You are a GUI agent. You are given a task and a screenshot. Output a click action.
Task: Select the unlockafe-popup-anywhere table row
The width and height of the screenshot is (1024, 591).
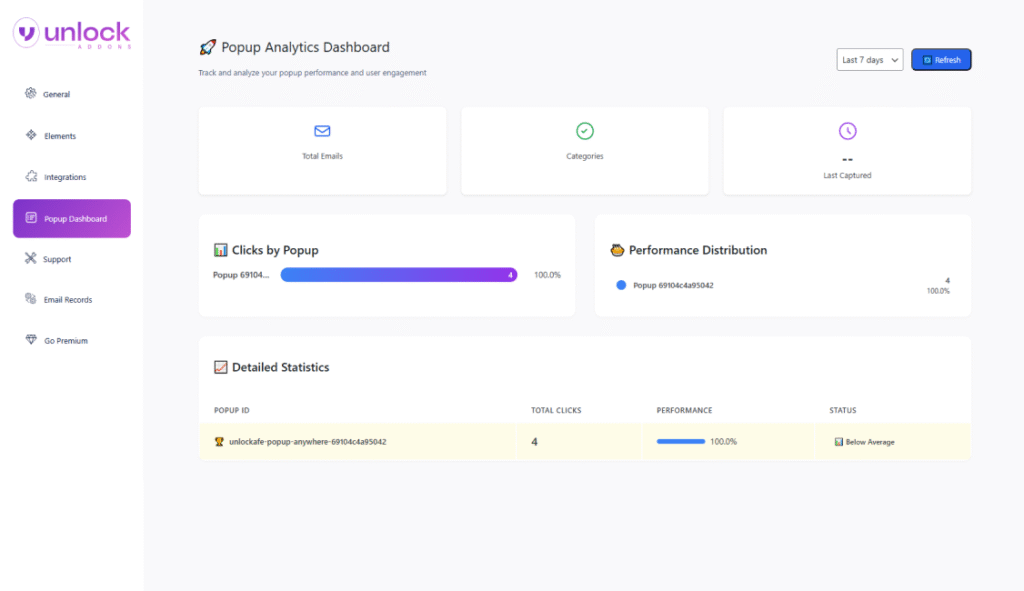tap(584, 441)
